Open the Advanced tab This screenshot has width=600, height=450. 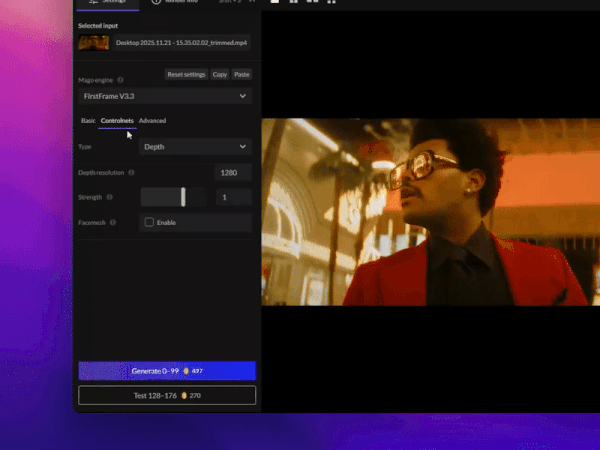(x=152, y=121)
